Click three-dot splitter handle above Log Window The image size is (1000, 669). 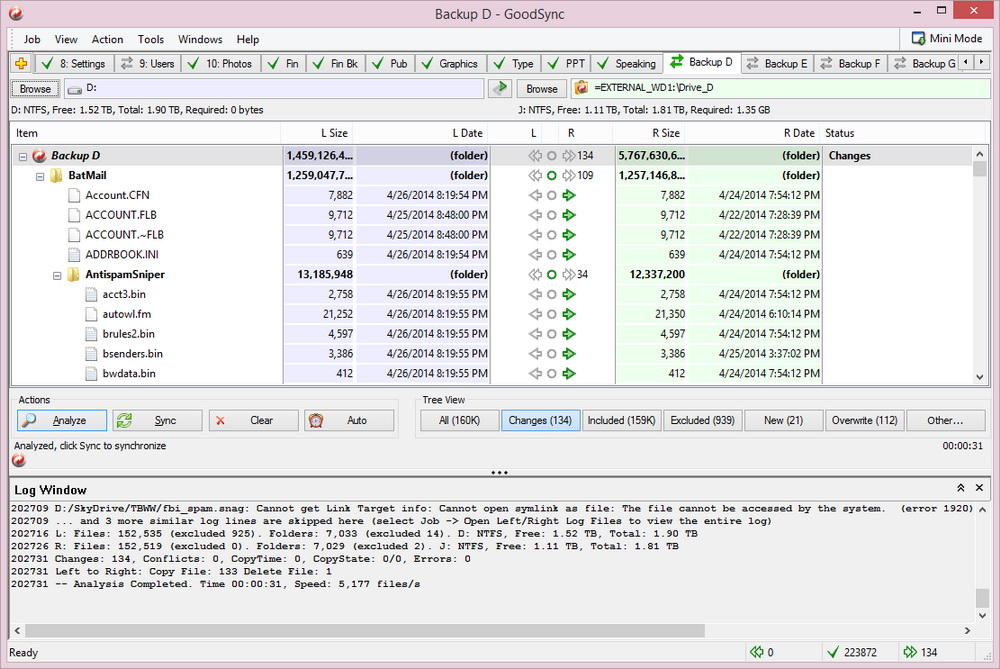point(499,473)
